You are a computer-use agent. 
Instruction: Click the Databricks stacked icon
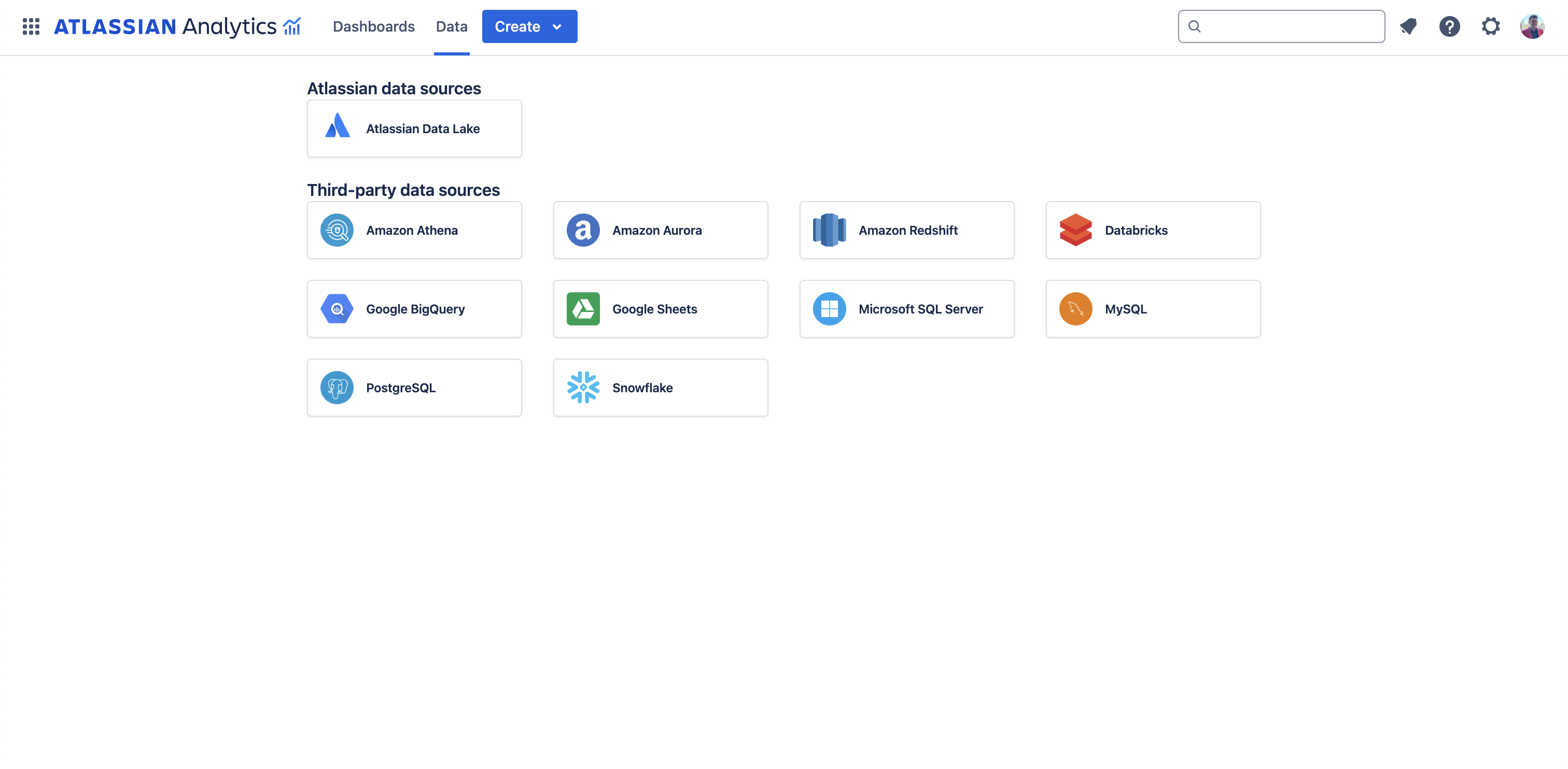click(1075, 230)
